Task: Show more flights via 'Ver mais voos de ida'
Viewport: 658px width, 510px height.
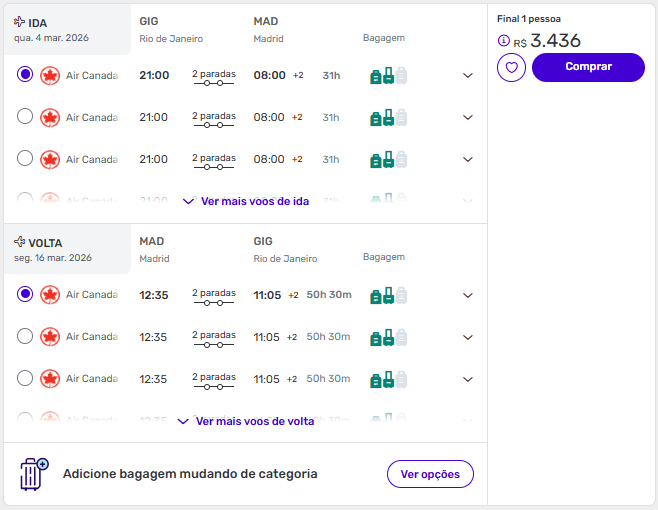Action: [x=246, y=201]
